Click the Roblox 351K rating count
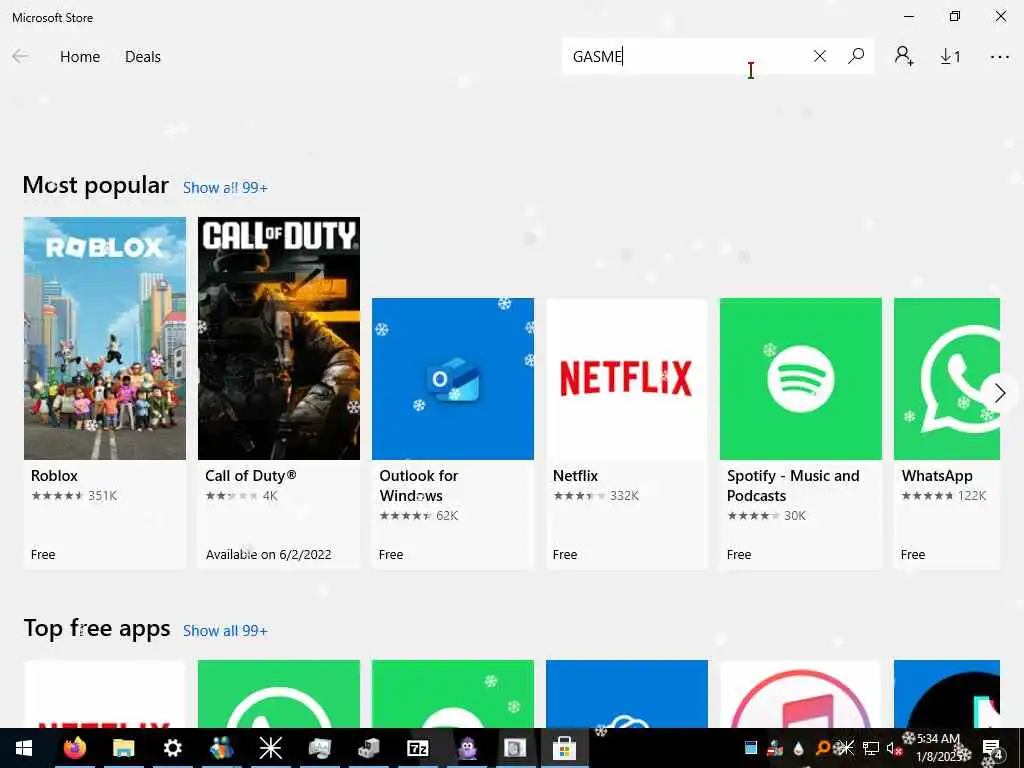The width and height of the screenshot is (1024, 768). [x=103, y=496]
